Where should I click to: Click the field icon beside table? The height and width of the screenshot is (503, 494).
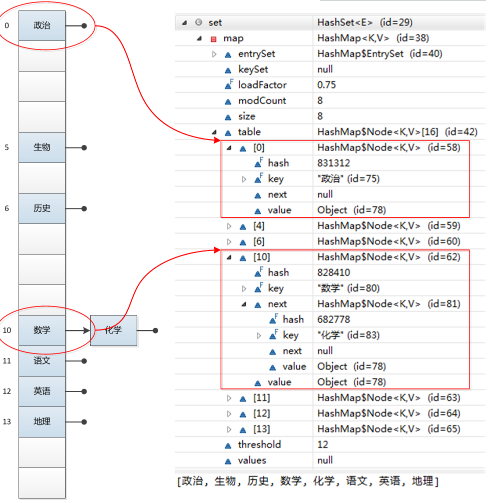coord(228,133)
